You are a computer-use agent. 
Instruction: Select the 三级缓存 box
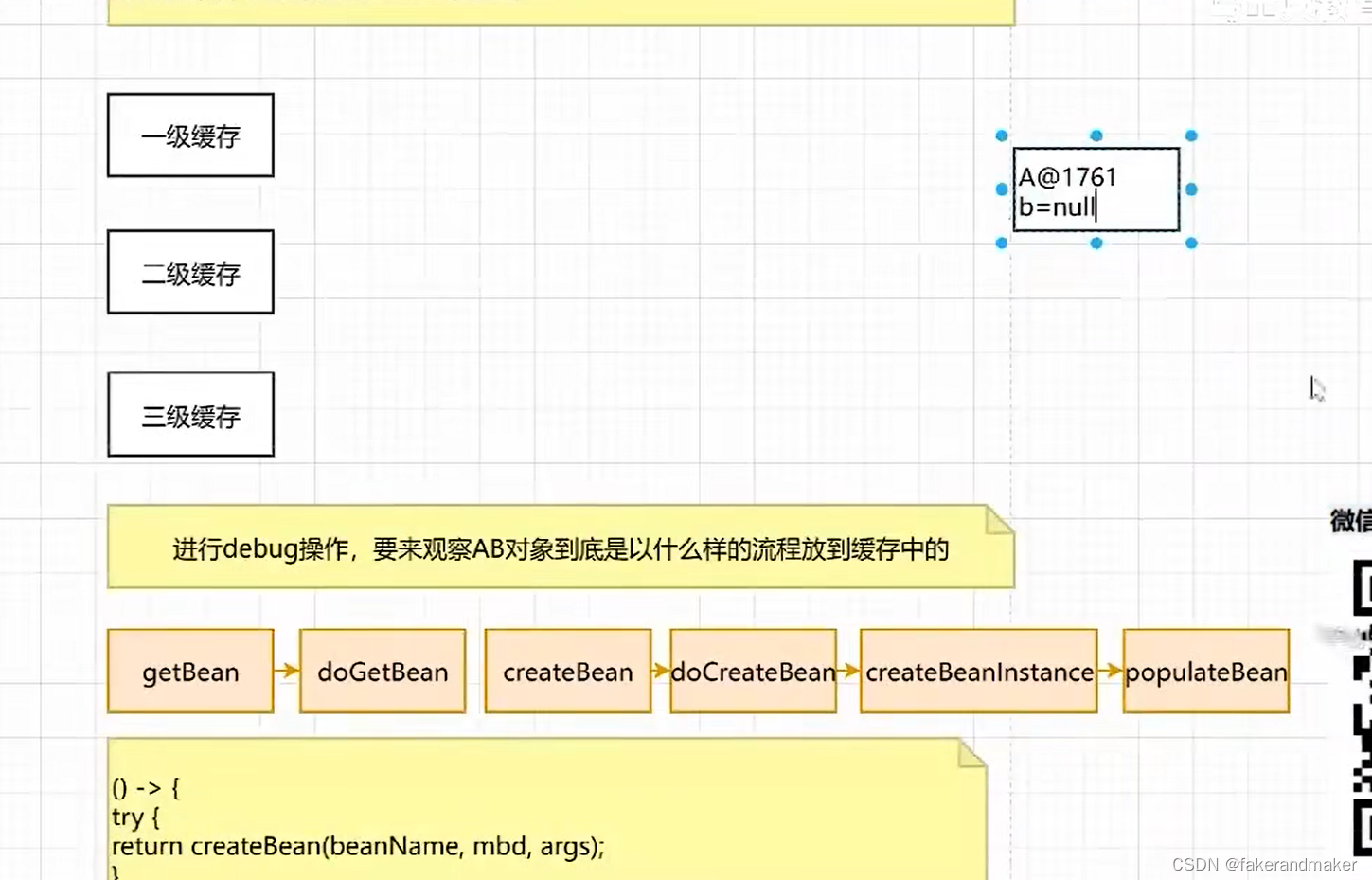(190, 415)
